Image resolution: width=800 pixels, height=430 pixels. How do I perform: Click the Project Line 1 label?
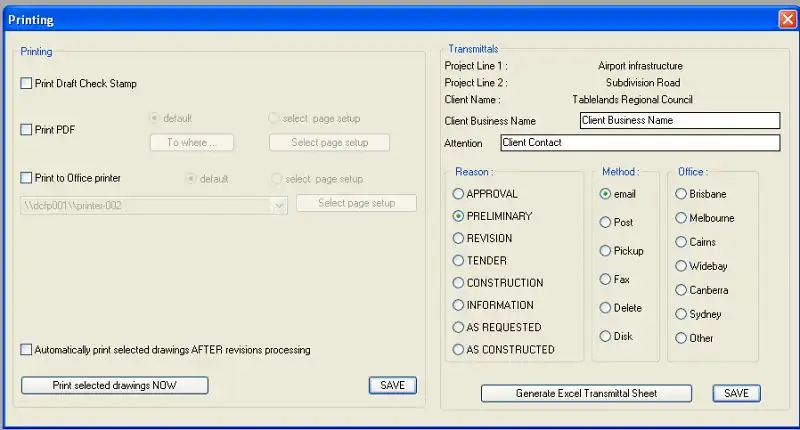tap(476, 66)
